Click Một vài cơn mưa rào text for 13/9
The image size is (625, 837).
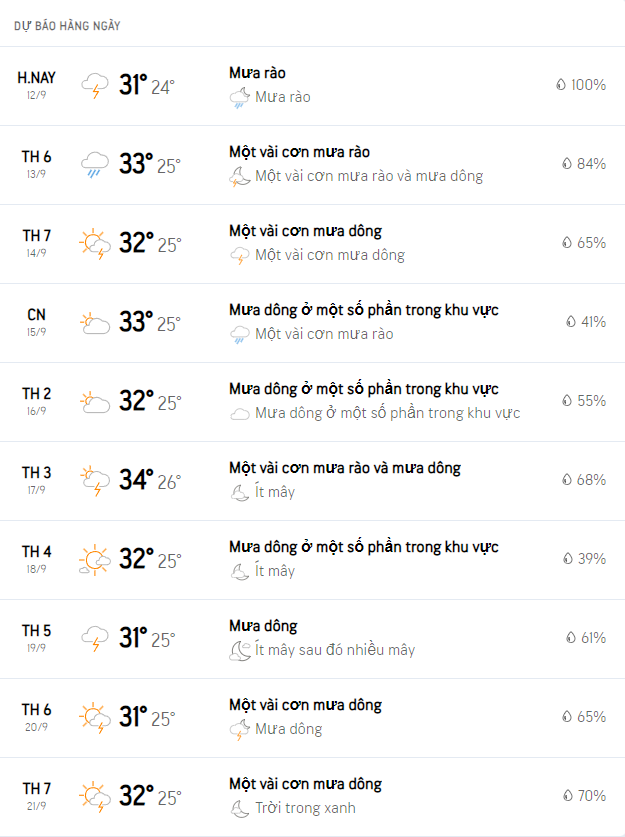299,152
